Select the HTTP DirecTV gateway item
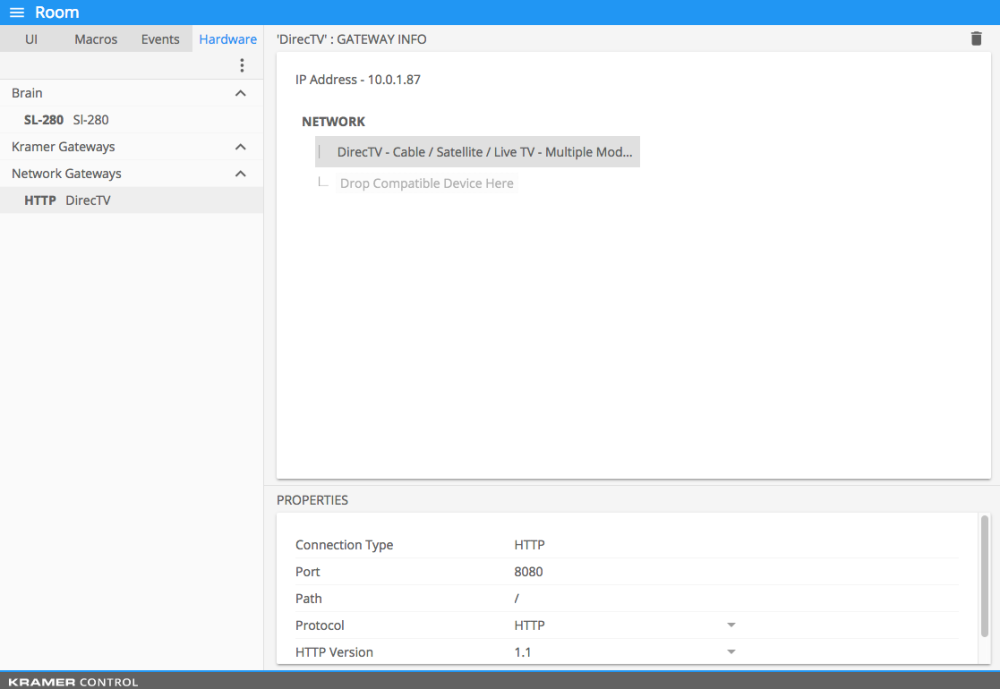The image size is (1000, 689). [x=131, y=200]
